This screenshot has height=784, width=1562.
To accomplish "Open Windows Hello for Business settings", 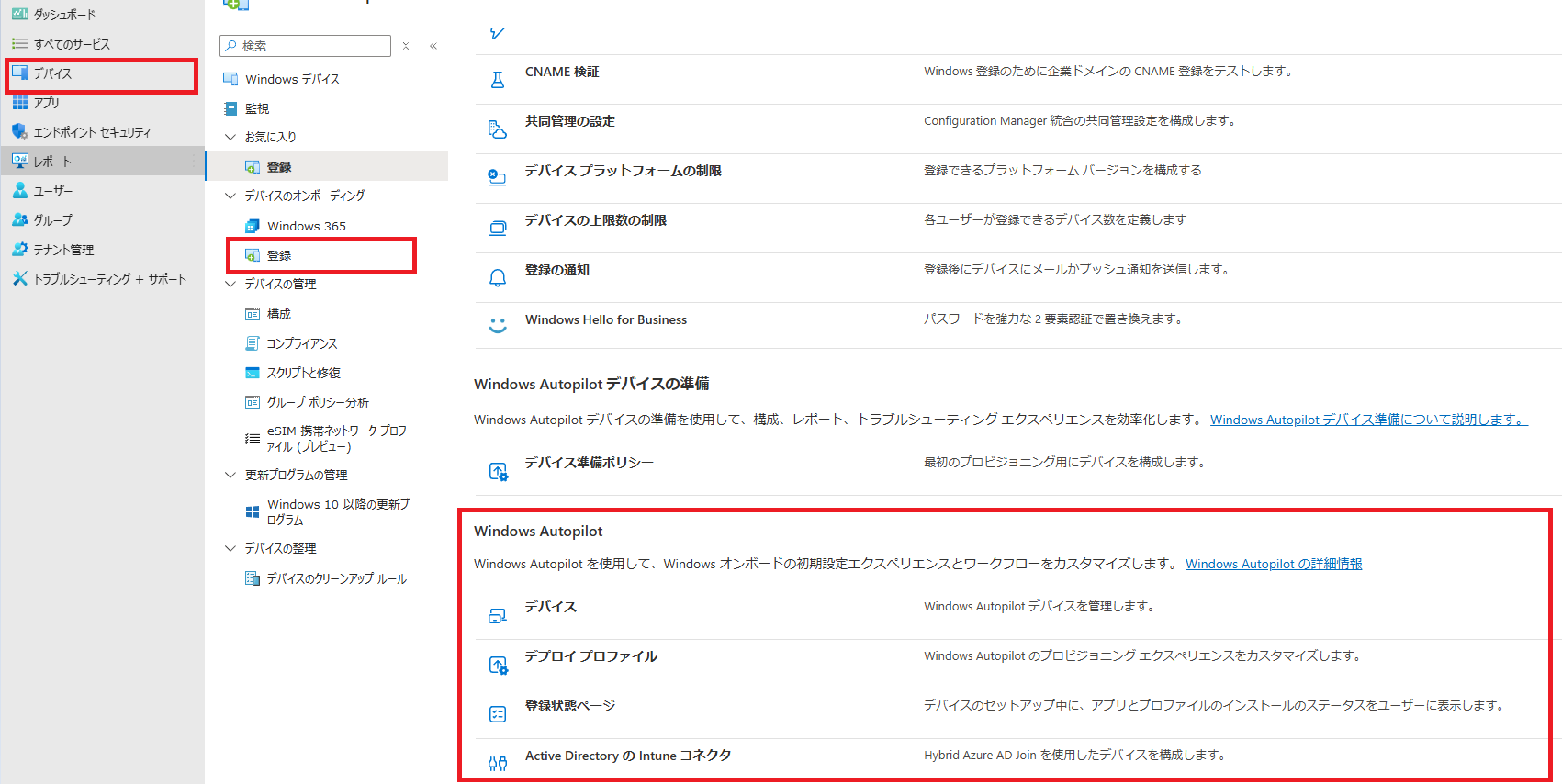I will 606,319.
